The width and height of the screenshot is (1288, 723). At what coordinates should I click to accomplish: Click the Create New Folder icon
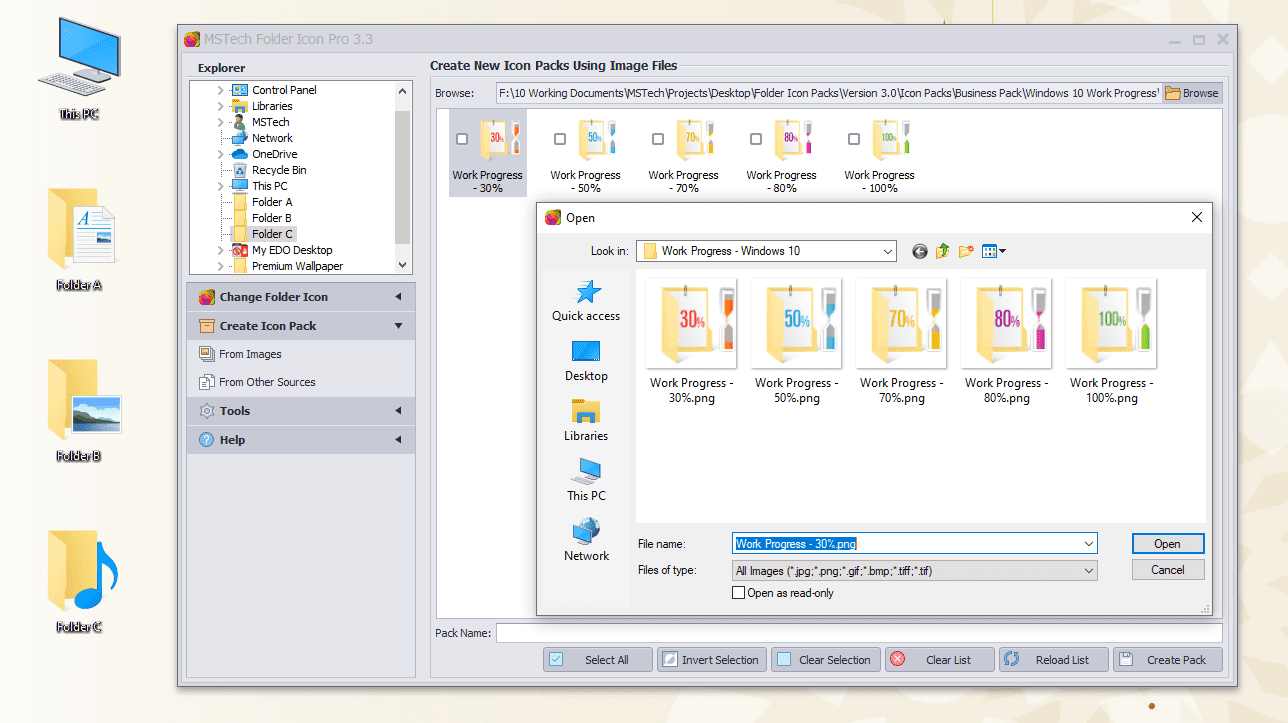click(x=966, y=251)
